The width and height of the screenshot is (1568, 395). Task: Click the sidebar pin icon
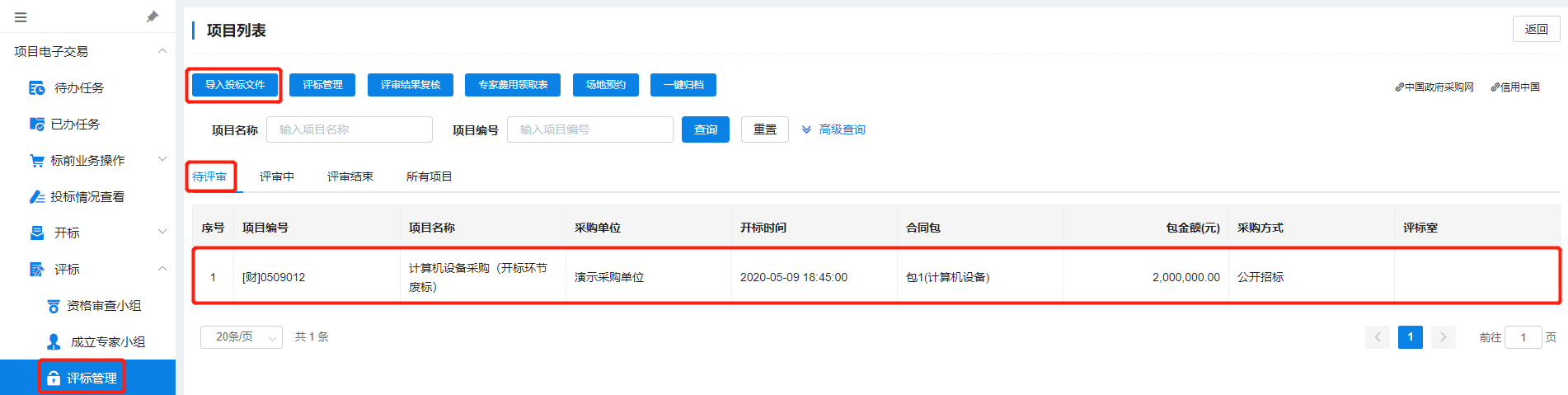pyautogui.click(x=153, y=16)
